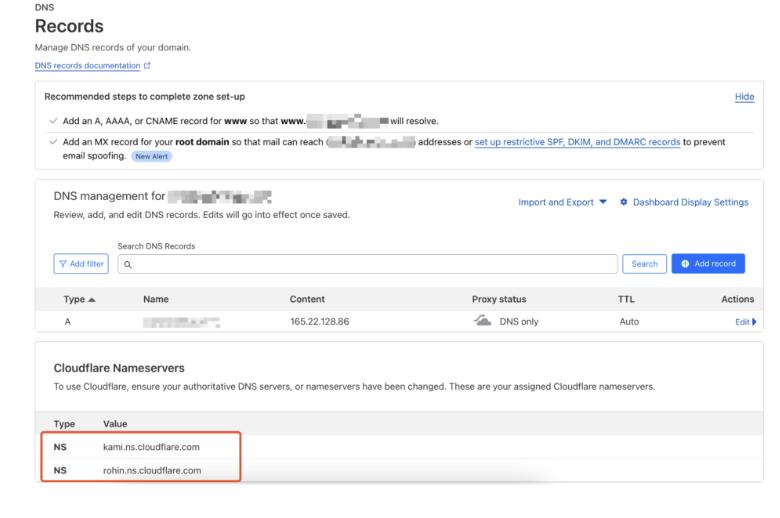The height and width of the screenshot is (518, 780).
Task: Click the gray DNS only cloud icon
Action: click(484, 321)
